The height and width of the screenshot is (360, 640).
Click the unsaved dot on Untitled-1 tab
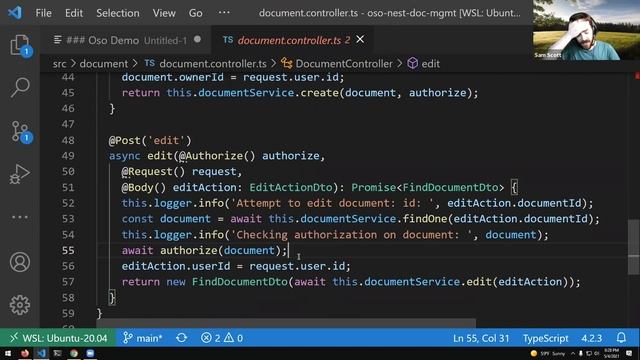point(198,40)
